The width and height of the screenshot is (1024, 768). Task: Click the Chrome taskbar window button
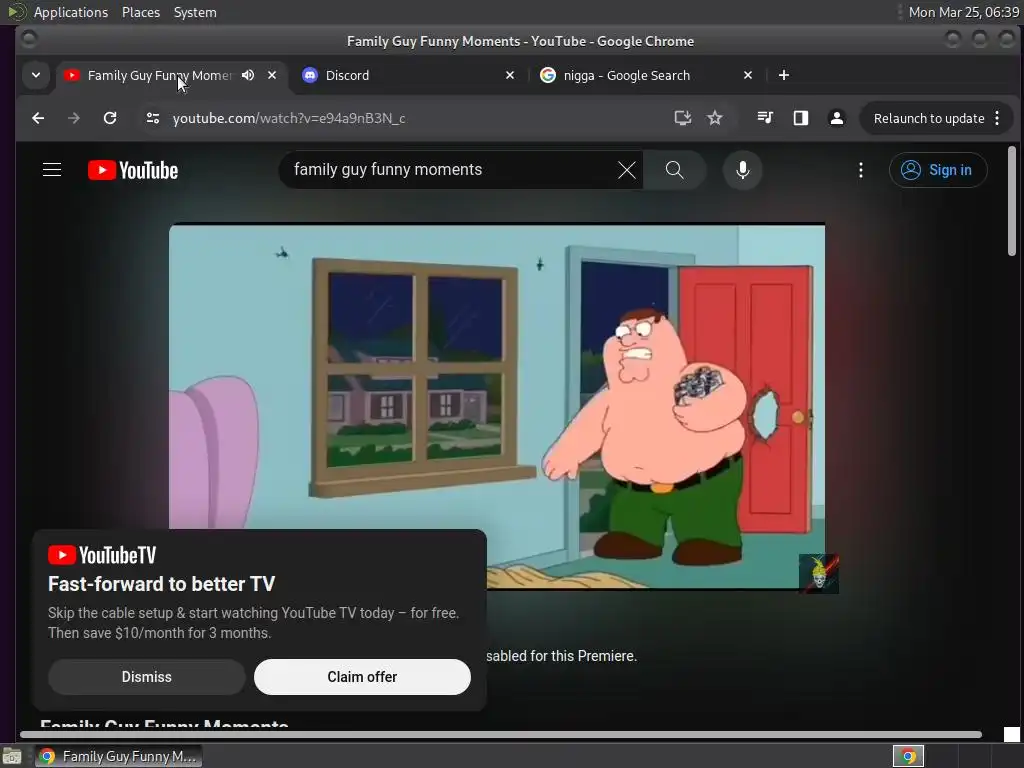click(x=119, y=756)
